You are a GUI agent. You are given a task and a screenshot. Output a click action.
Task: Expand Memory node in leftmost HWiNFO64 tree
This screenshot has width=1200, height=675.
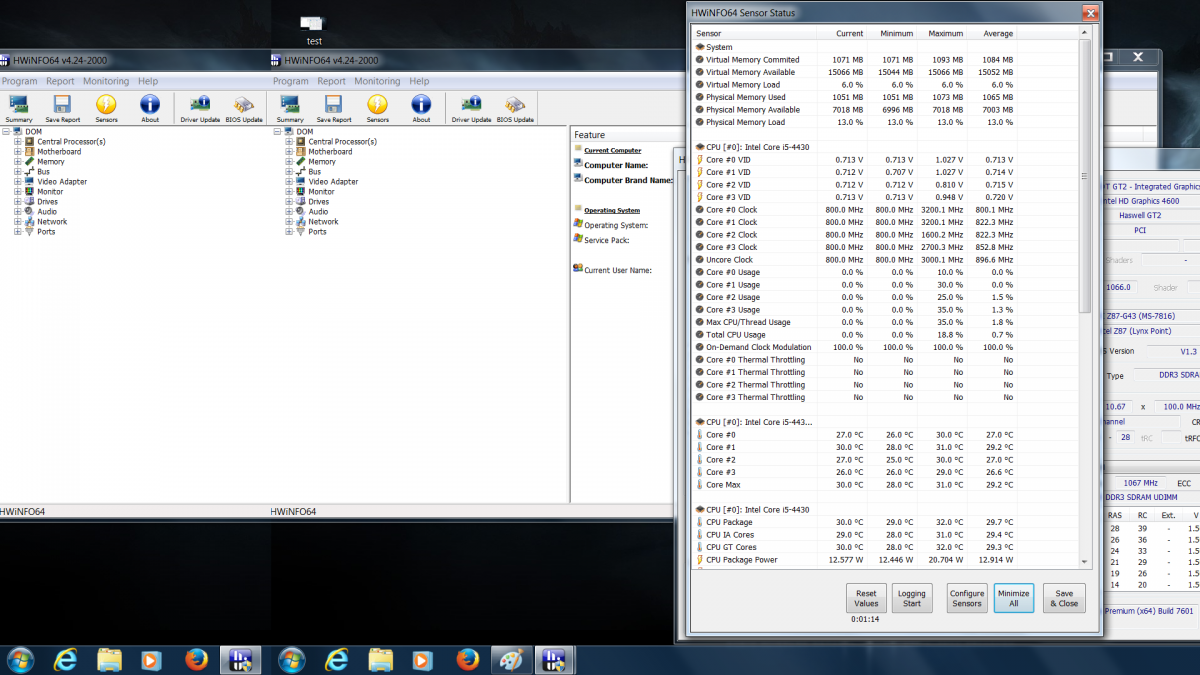18,162
